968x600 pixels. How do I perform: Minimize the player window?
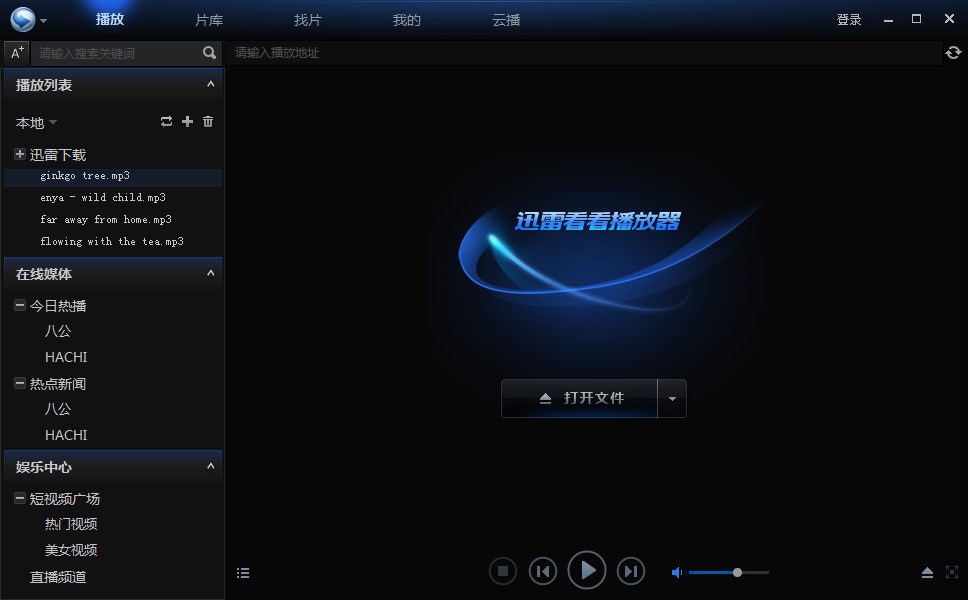888,20
